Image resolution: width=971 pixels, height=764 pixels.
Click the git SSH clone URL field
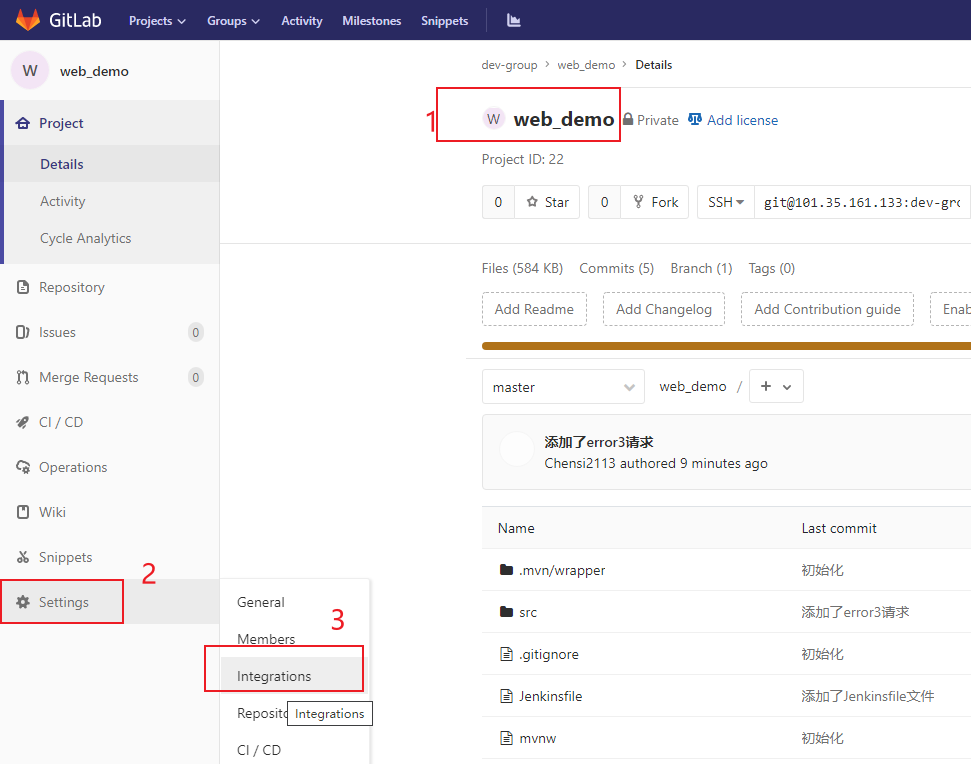click(x=863, y=202)
